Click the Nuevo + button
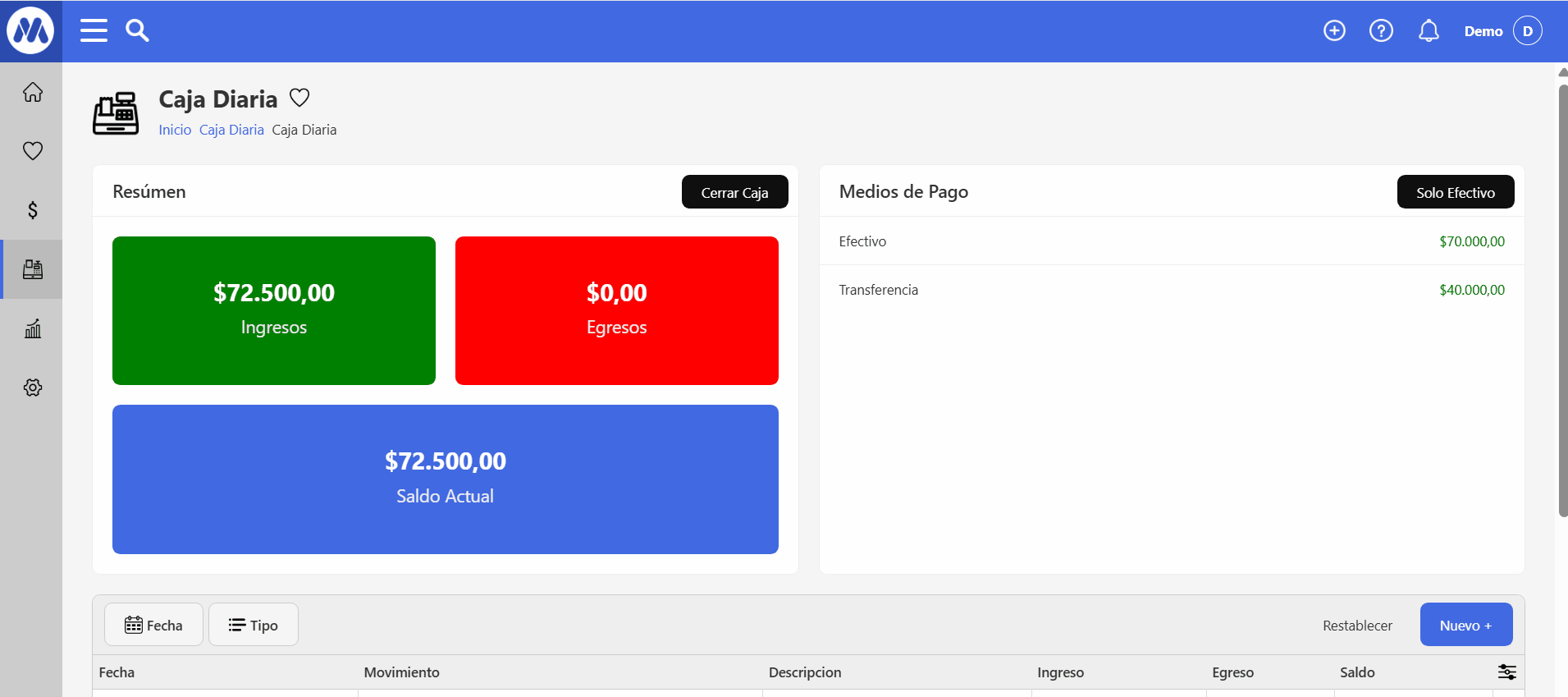This screenshot has height=697, width=1568. pyautogui.click(x=1465, y=625)
